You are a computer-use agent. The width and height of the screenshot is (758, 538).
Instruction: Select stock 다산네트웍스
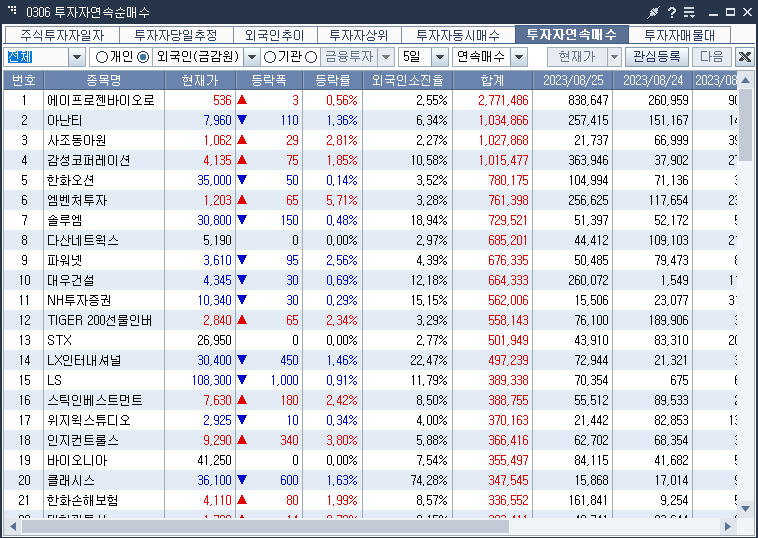[83, 240]
